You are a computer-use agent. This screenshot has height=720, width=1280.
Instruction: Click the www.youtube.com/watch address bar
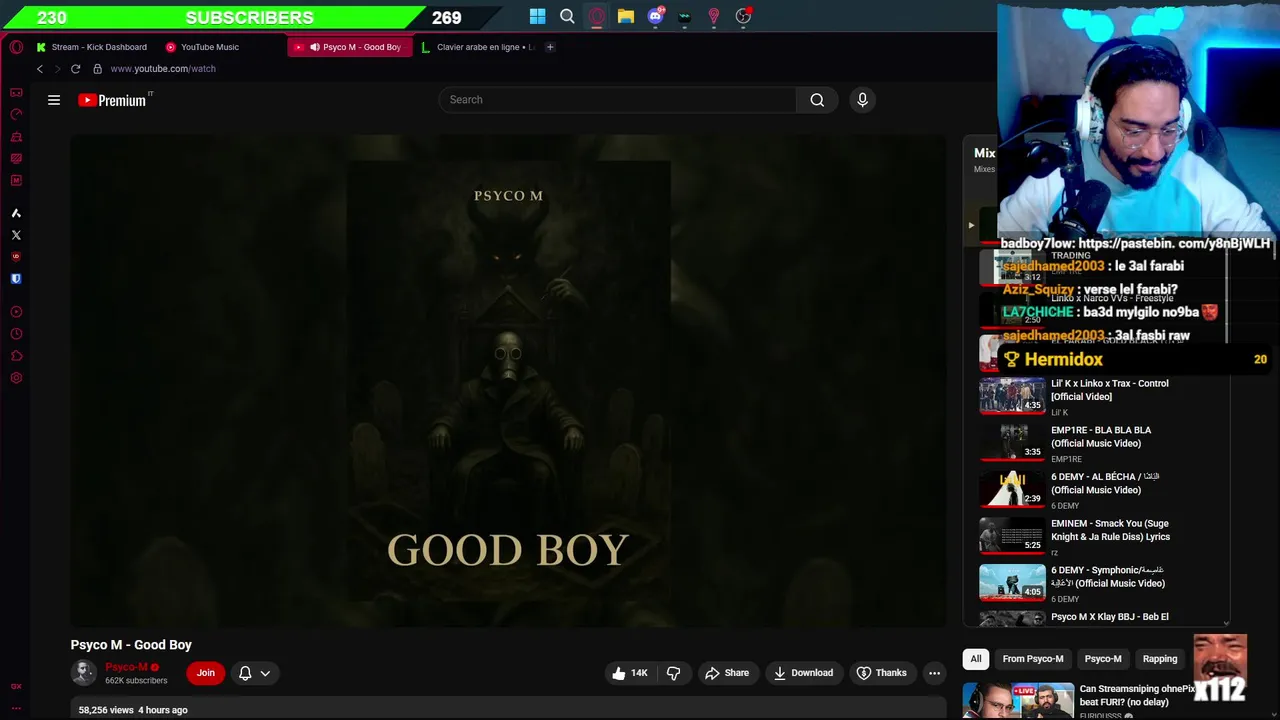point(163,69)
